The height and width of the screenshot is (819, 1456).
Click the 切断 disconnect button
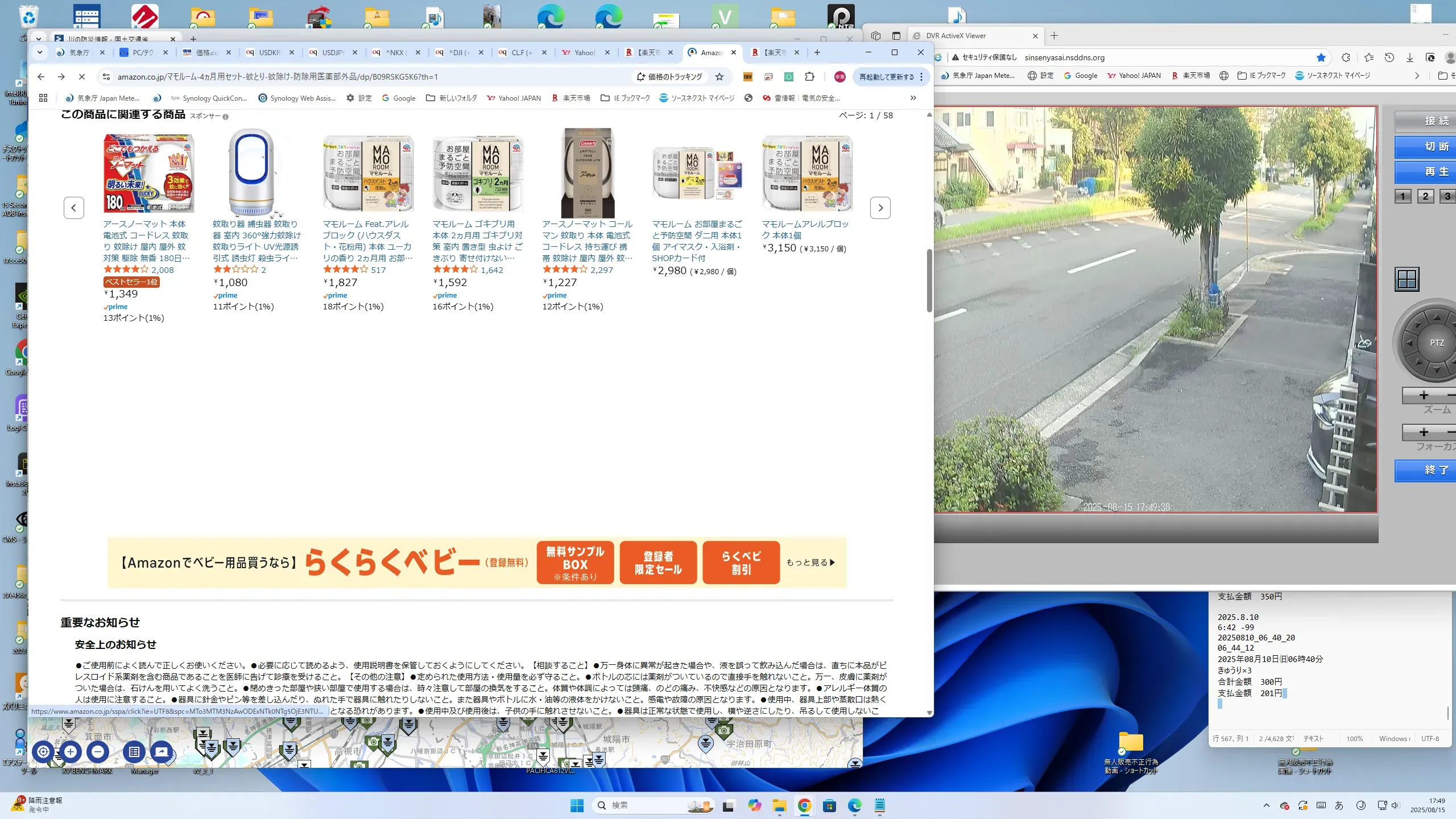1436,146
